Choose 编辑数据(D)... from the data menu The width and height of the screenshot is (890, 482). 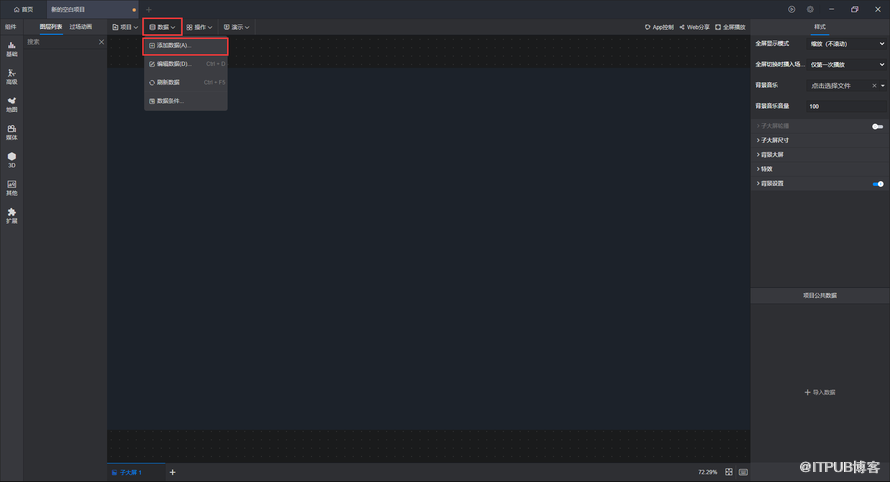point(186,64)
